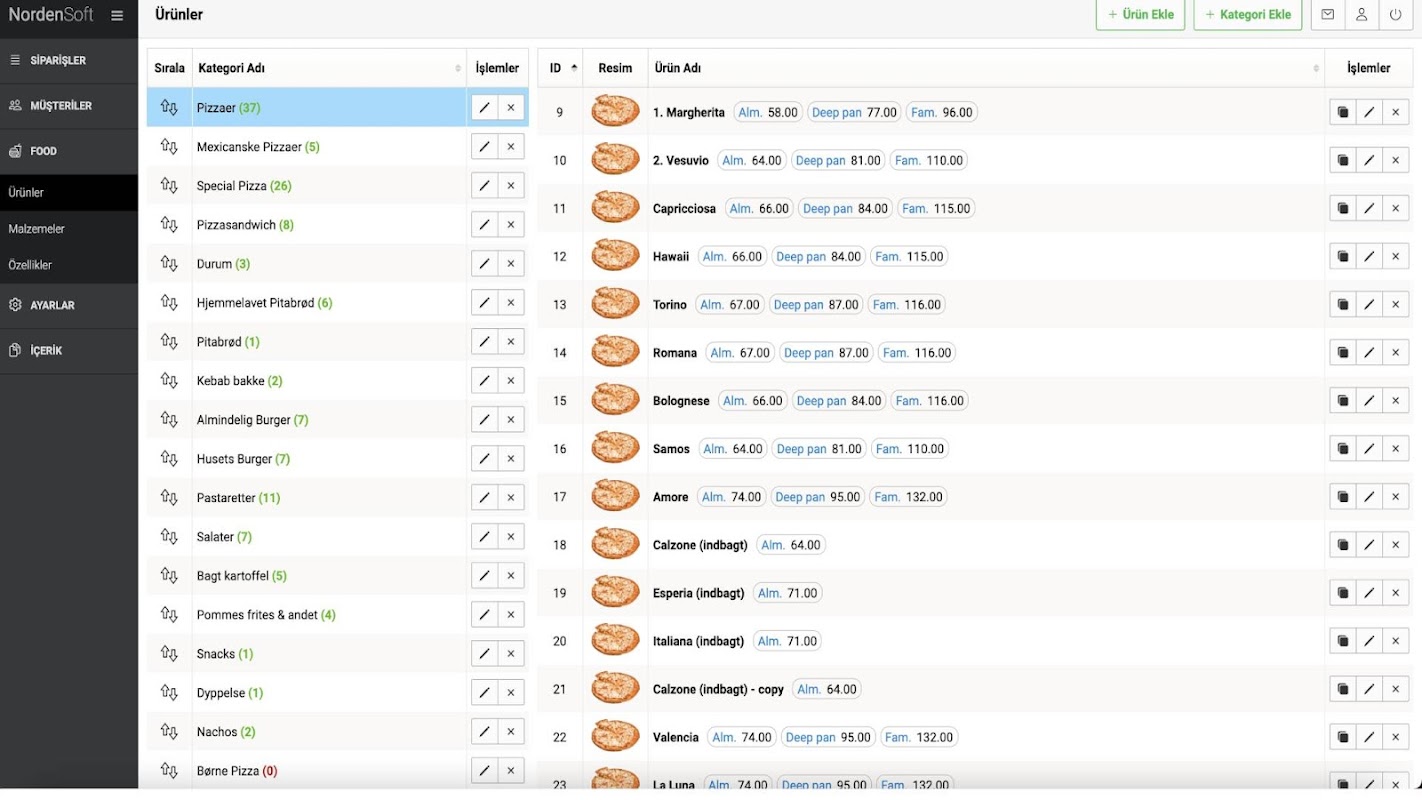Sort products by ID column arrow
1422x800 pixels.
tap(574, 68)
